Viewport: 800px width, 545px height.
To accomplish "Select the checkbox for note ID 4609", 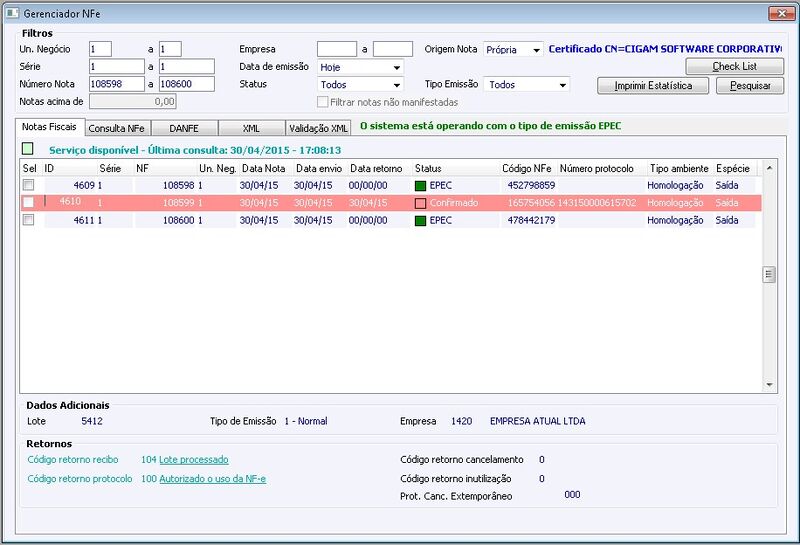I will 29,185.
